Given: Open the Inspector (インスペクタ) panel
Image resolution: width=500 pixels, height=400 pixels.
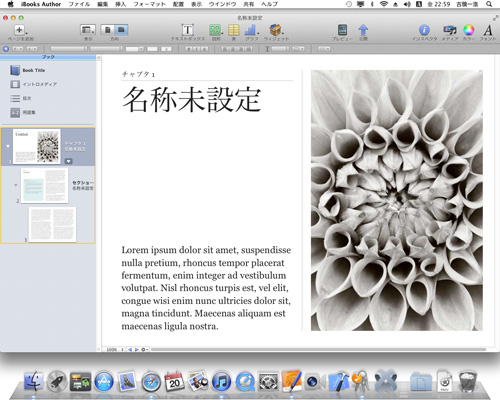Looking at the screenshot, I should tap(424, 30).
